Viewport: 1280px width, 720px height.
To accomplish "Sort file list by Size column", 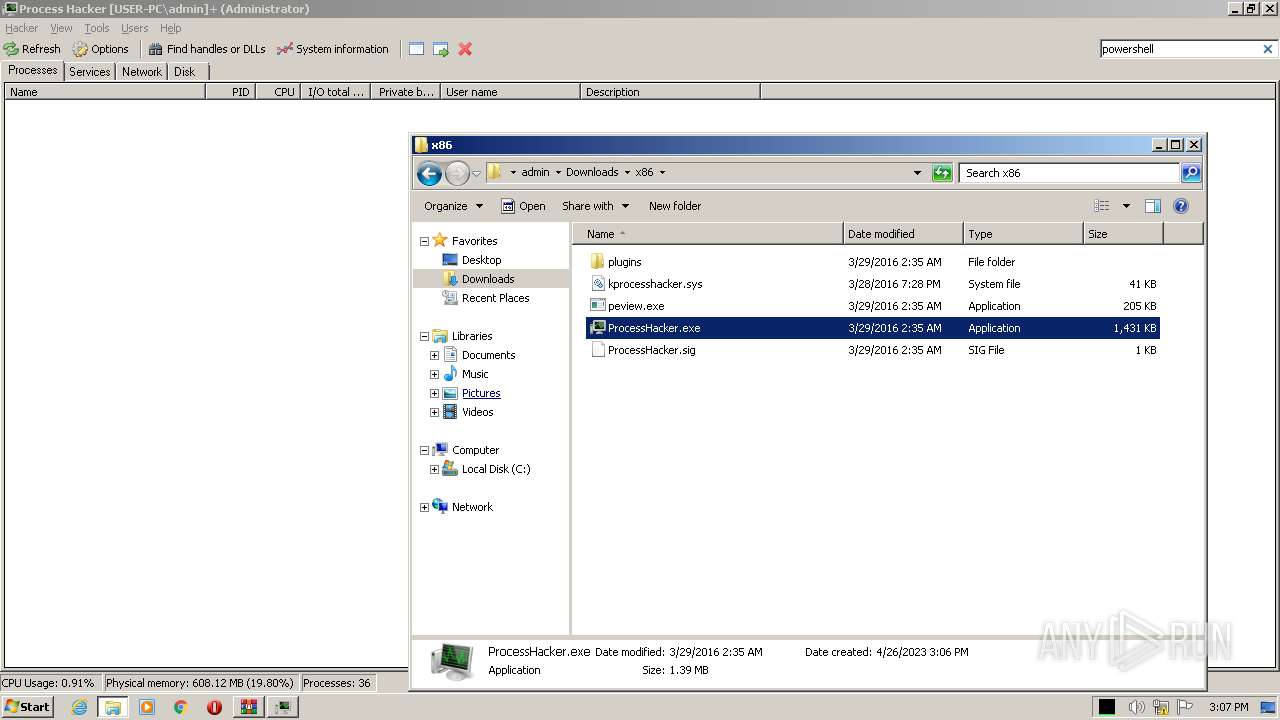I will point(1124,234).
